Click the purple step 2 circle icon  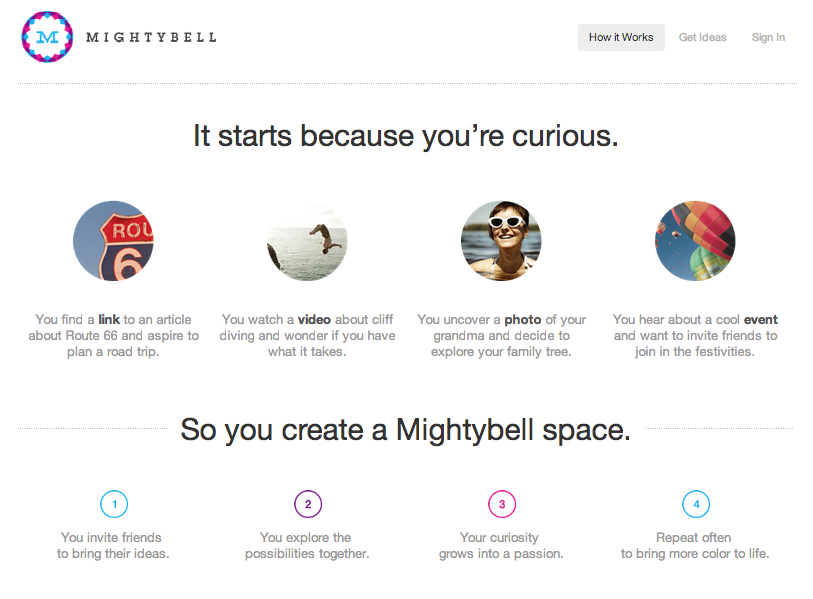[x=308, y=504]
